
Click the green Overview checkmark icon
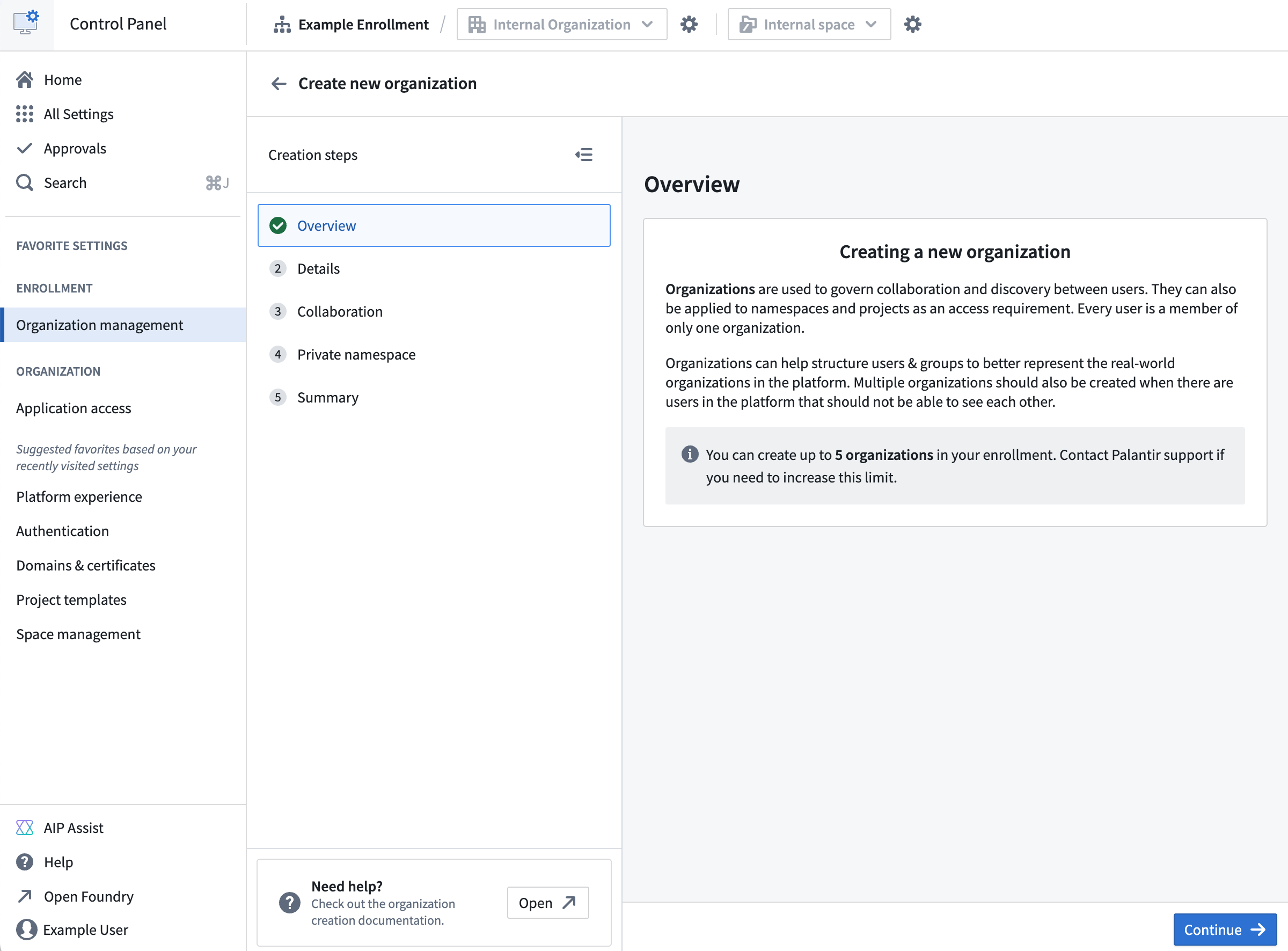tap(278, 225)
